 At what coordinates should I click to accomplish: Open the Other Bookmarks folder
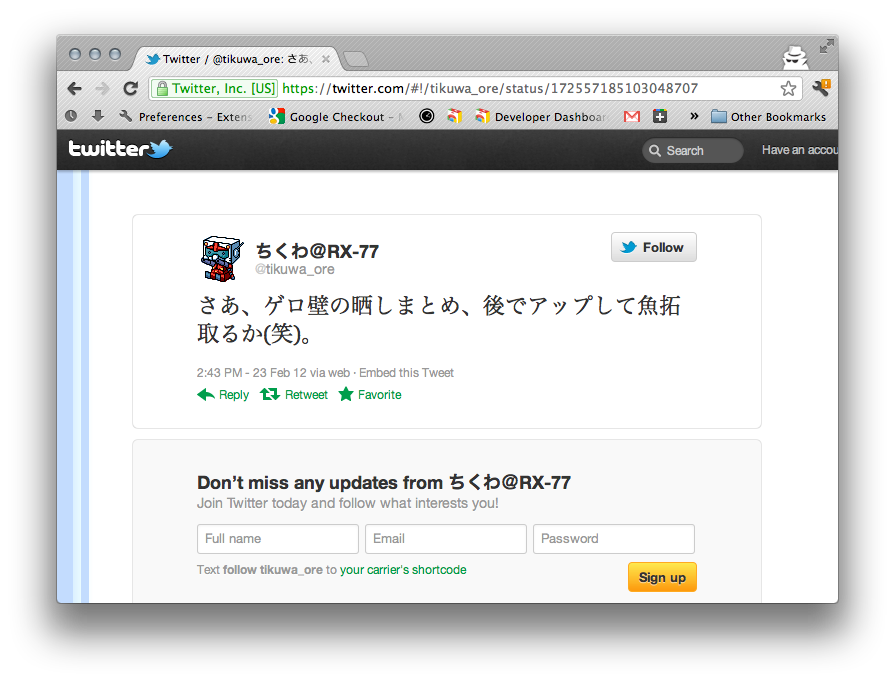[768, 116]
